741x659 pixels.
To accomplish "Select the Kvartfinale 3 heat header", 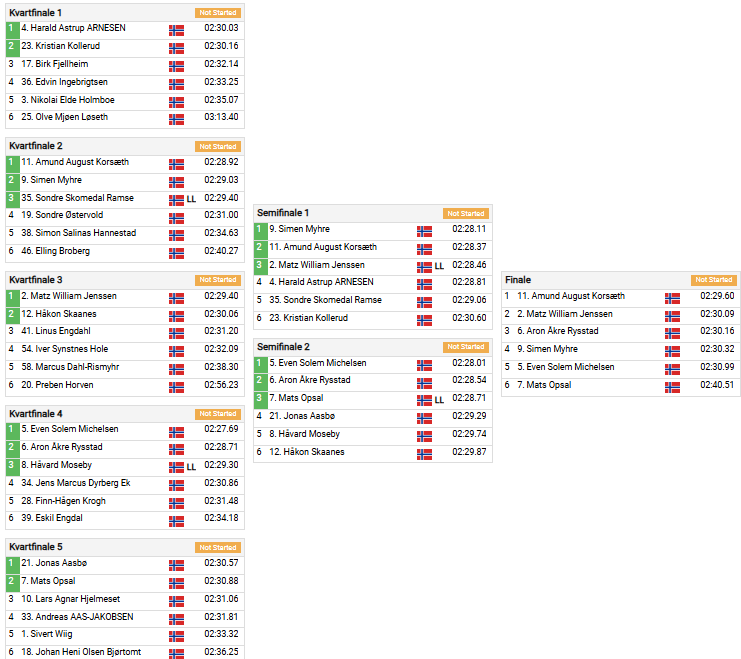I will tap(35, 279).
